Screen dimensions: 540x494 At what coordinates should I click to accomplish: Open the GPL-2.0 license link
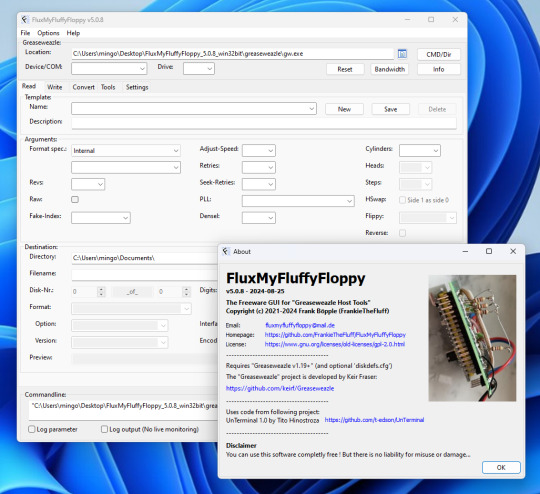pyautogui.click(x=335, y=344)
